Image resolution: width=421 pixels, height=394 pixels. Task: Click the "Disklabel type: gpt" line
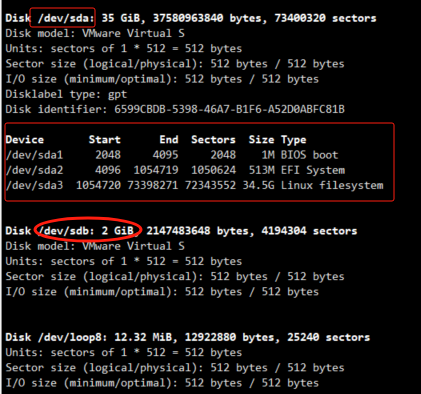tap(66, 95)
